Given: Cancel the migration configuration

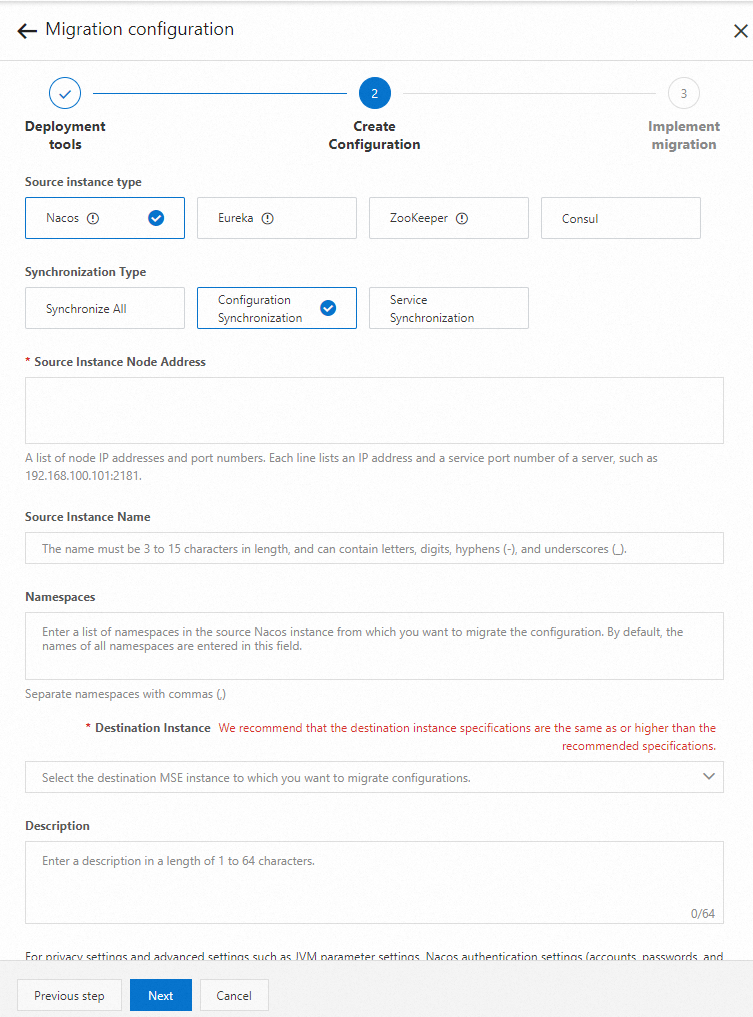Looking at the screenshot, I should coord(233,995).
